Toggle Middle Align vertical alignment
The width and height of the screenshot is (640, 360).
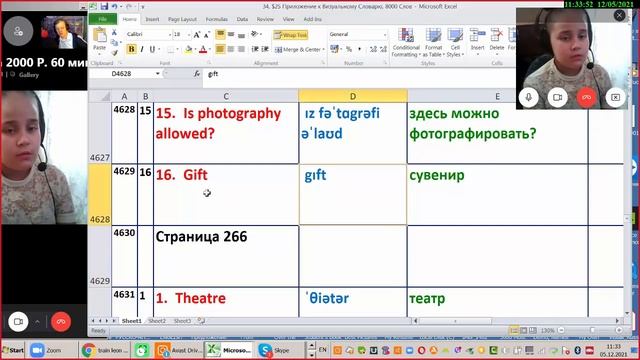tap(231, 35)
